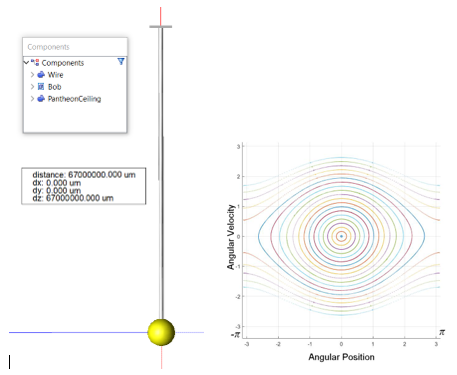Click the π label at right of x-axis
The width and height of the screenshot is (457, 375).
442,332
